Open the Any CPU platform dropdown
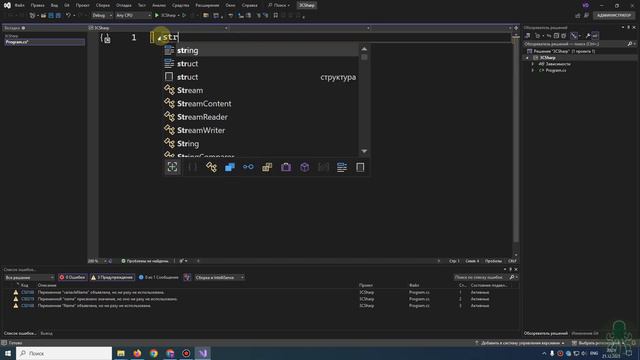Image resolution: width=640 pixels, height=360 pixels. [133, 15]
